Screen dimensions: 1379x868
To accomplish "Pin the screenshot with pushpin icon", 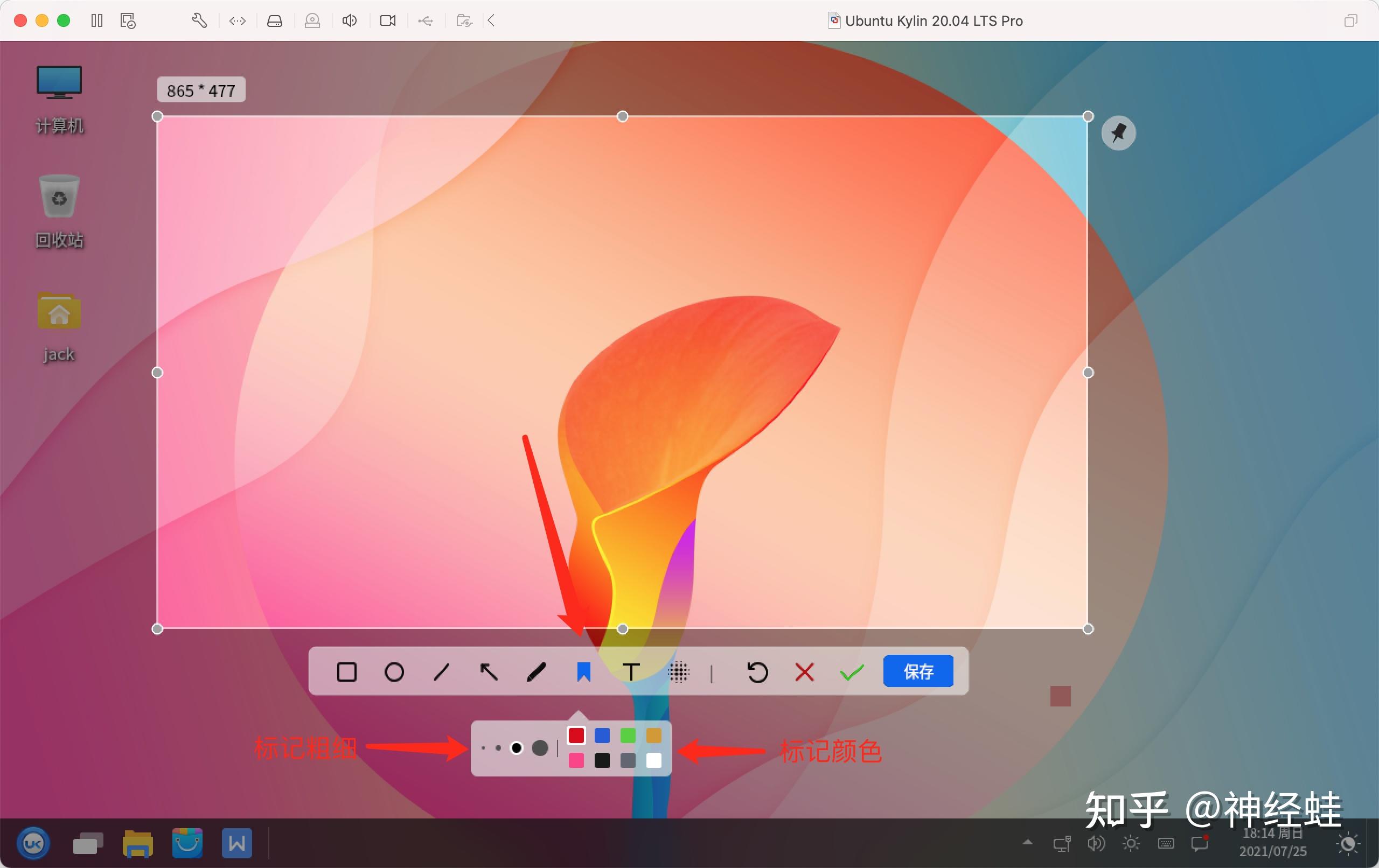I will (x=1118, y=133).
